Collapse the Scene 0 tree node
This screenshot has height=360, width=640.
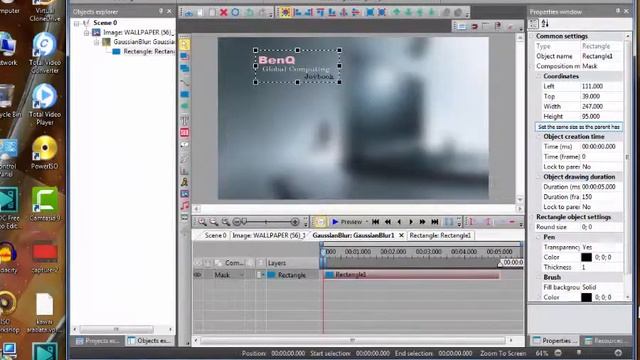tap(76, 23)
